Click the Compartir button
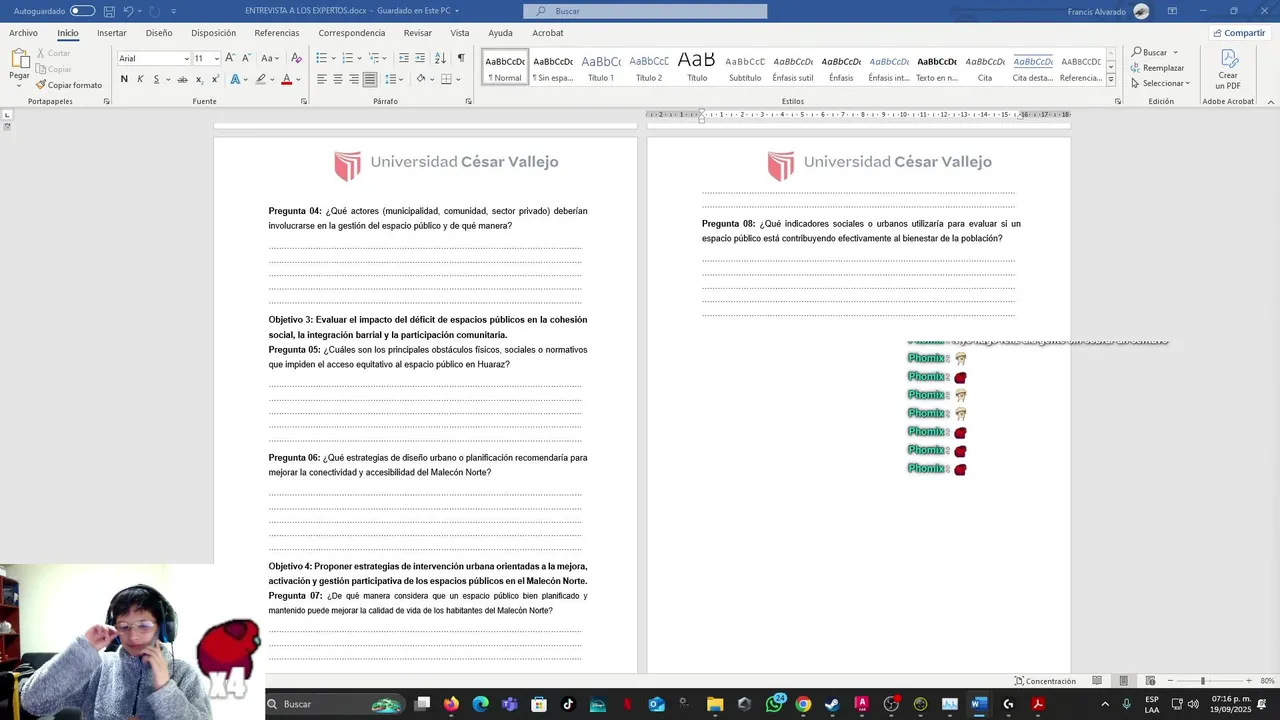Screen dimensions: 1280x720 (1239, 33)
